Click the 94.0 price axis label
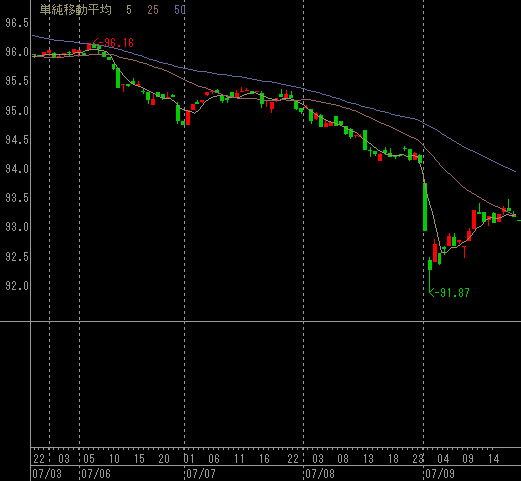This screenshot has width=521, height=481. click(x=17, y=169)
